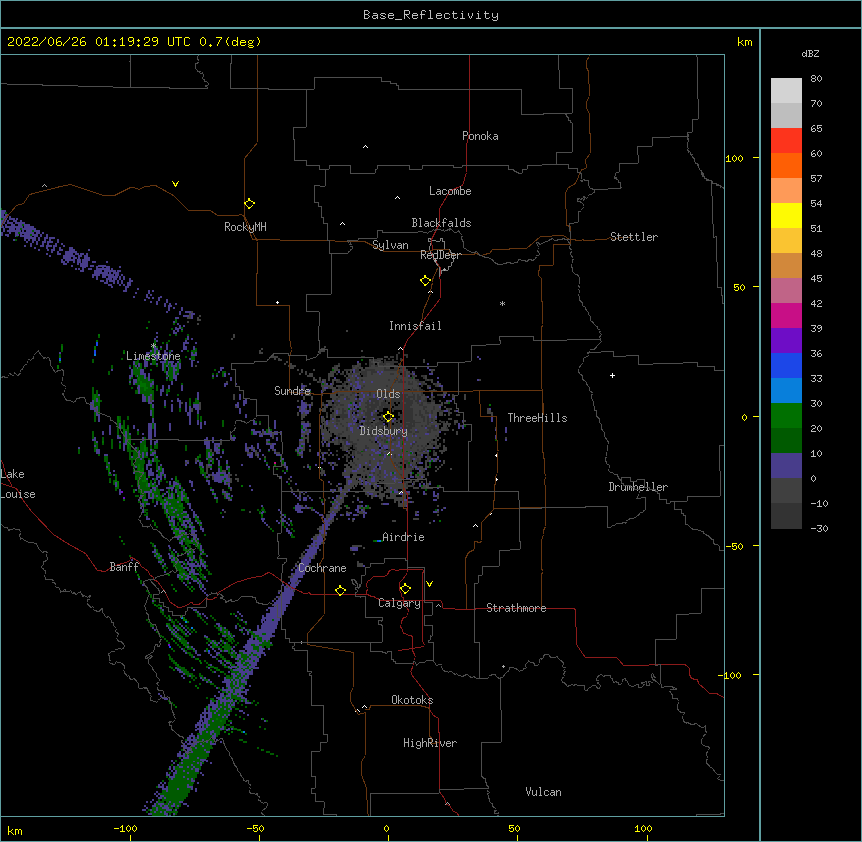Click the white plus marker west of Drumheller
This screenshot has width=862, height=842.
pos(612,375)
